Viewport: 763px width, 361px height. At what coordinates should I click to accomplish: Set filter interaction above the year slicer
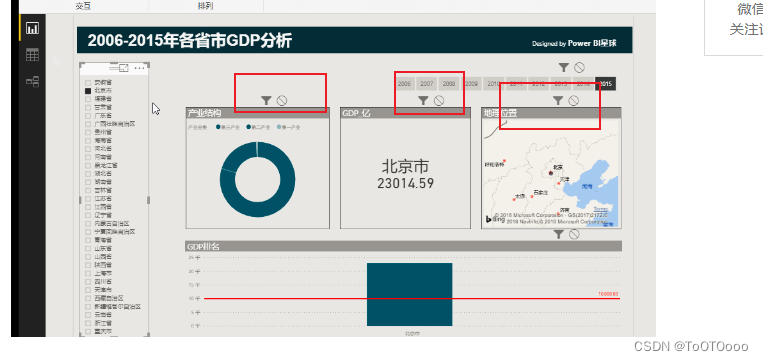coord(563,68)
